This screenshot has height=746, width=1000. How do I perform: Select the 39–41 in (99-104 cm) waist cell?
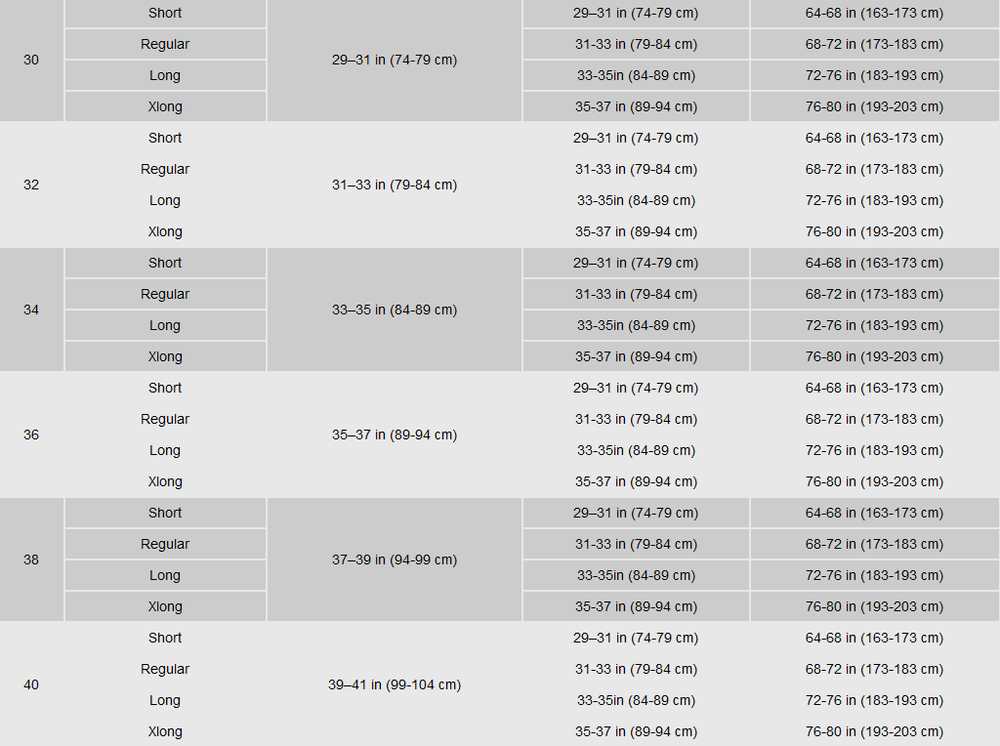[394, 685]
